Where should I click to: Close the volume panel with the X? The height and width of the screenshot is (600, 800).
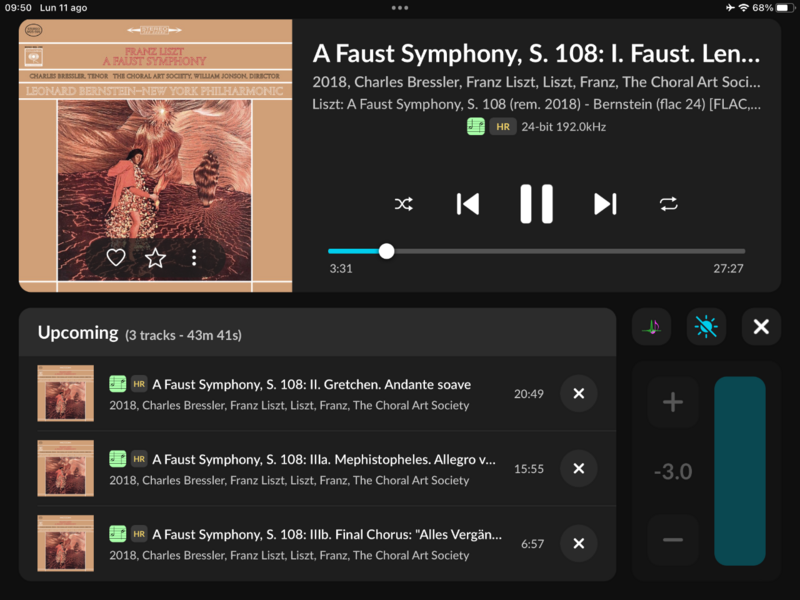761,327
